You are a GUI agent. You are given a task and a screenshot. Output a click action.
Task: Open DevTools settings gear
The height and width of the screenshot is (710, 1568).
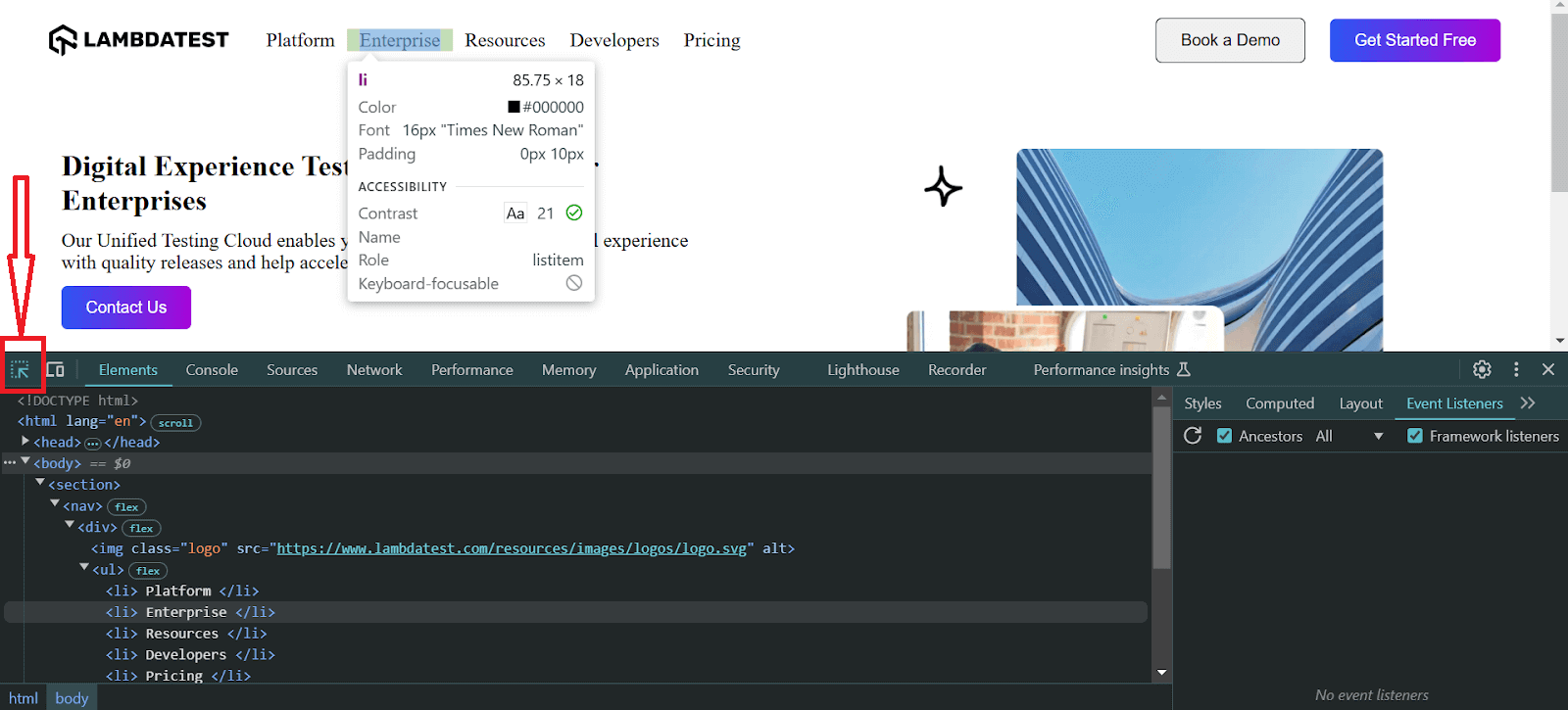pos(1482,369)
